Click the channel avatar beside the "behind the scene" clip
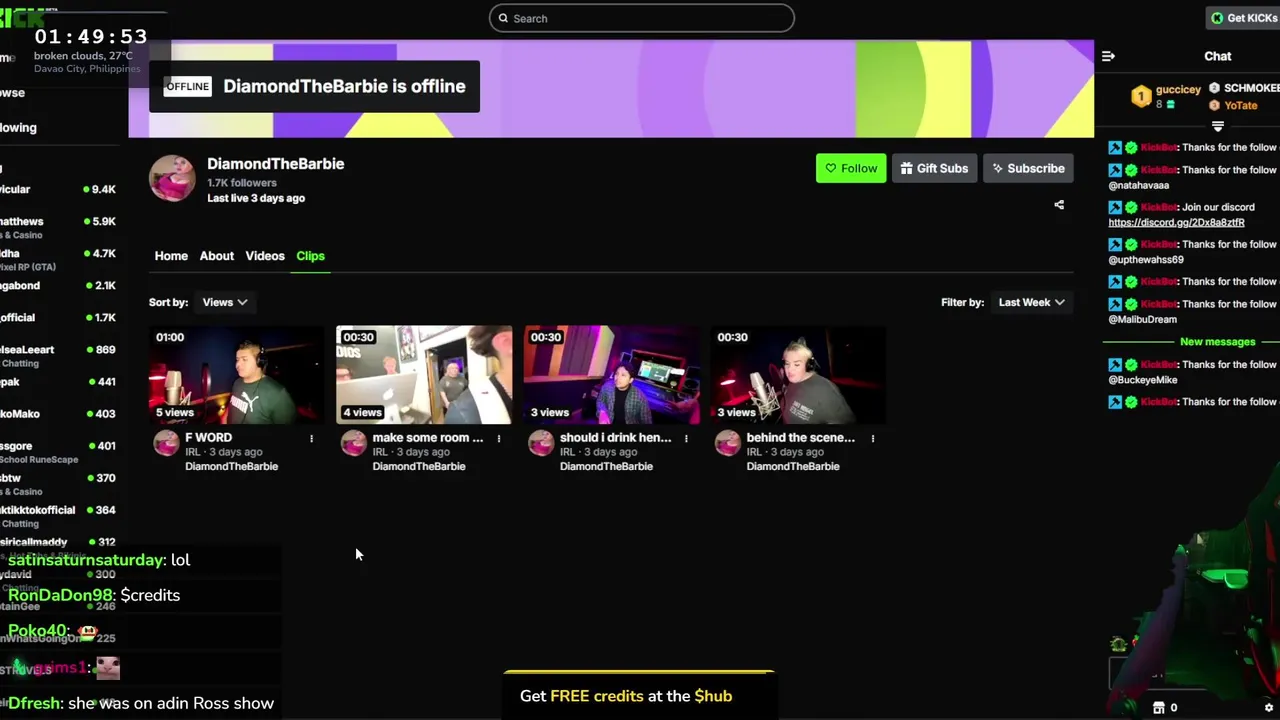The width and height of the screenshot is (1280, 720). (727, 443)
